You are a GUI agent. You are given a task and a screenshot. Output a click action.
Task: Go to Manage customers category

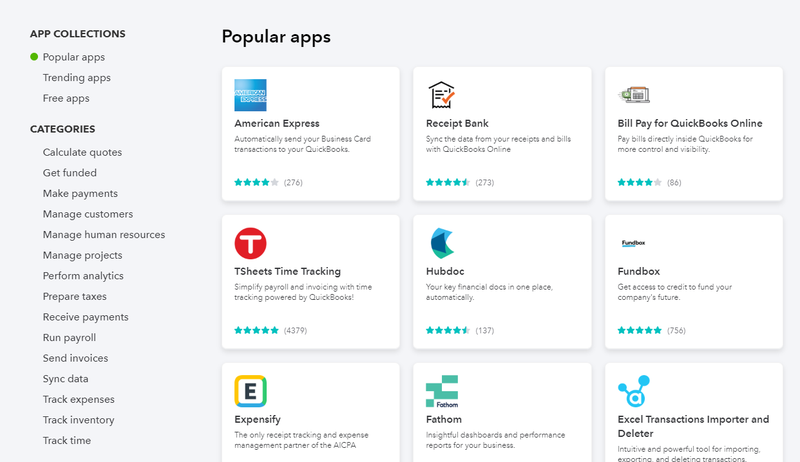pyautogui.click(x=88, y=214)
